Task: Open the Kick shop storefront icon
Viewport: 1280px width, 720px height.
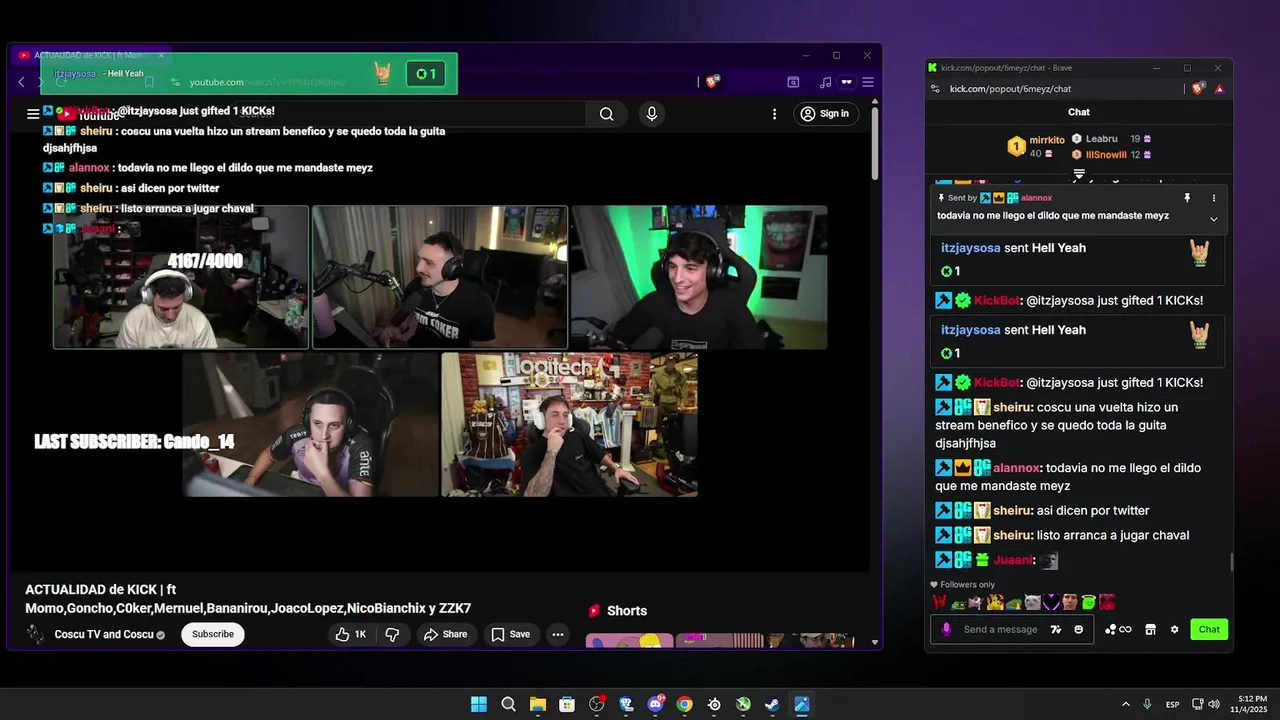Action: [1150, 629]
